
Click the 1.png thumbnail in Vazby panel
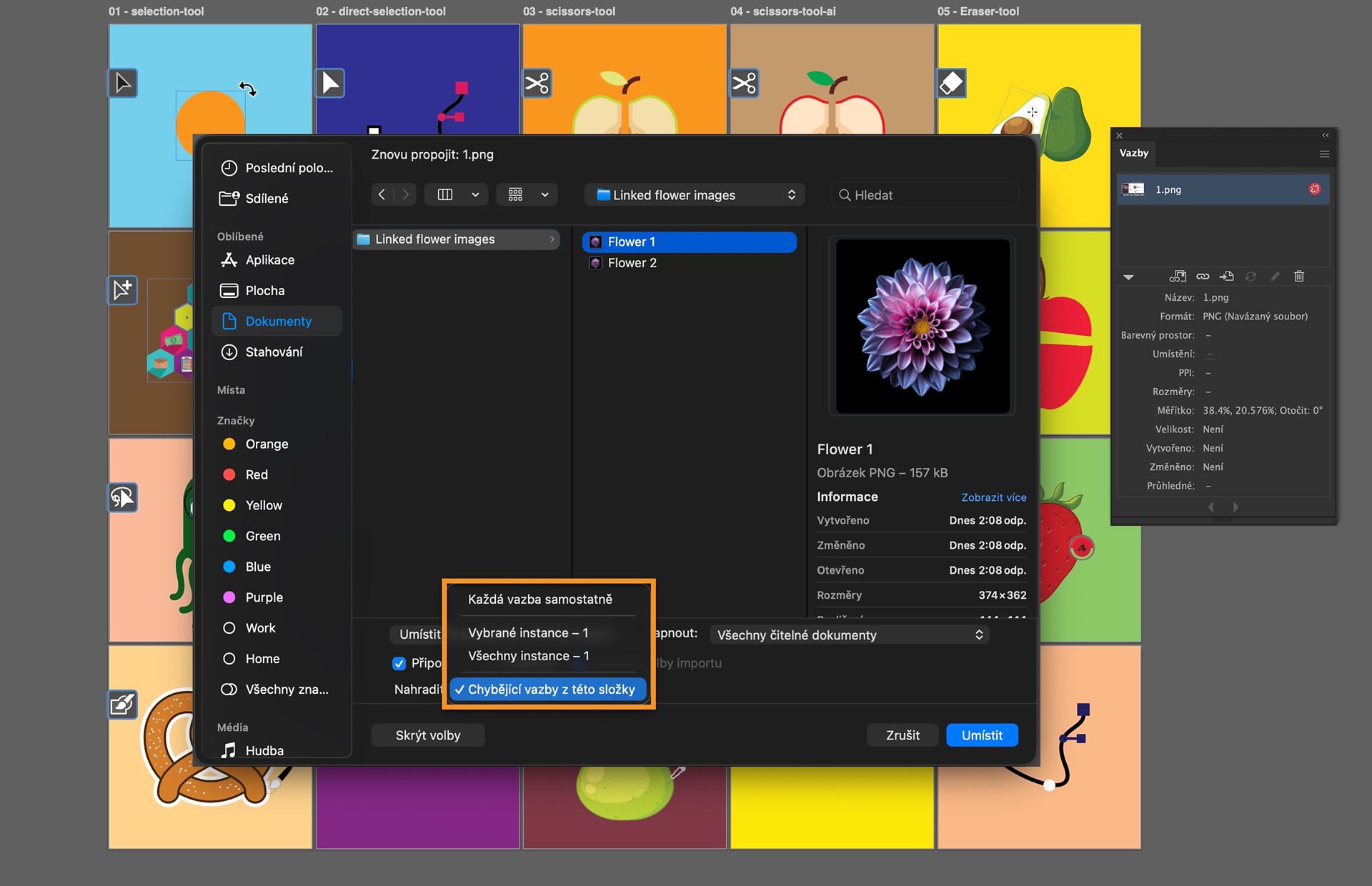coord(1133,189)
